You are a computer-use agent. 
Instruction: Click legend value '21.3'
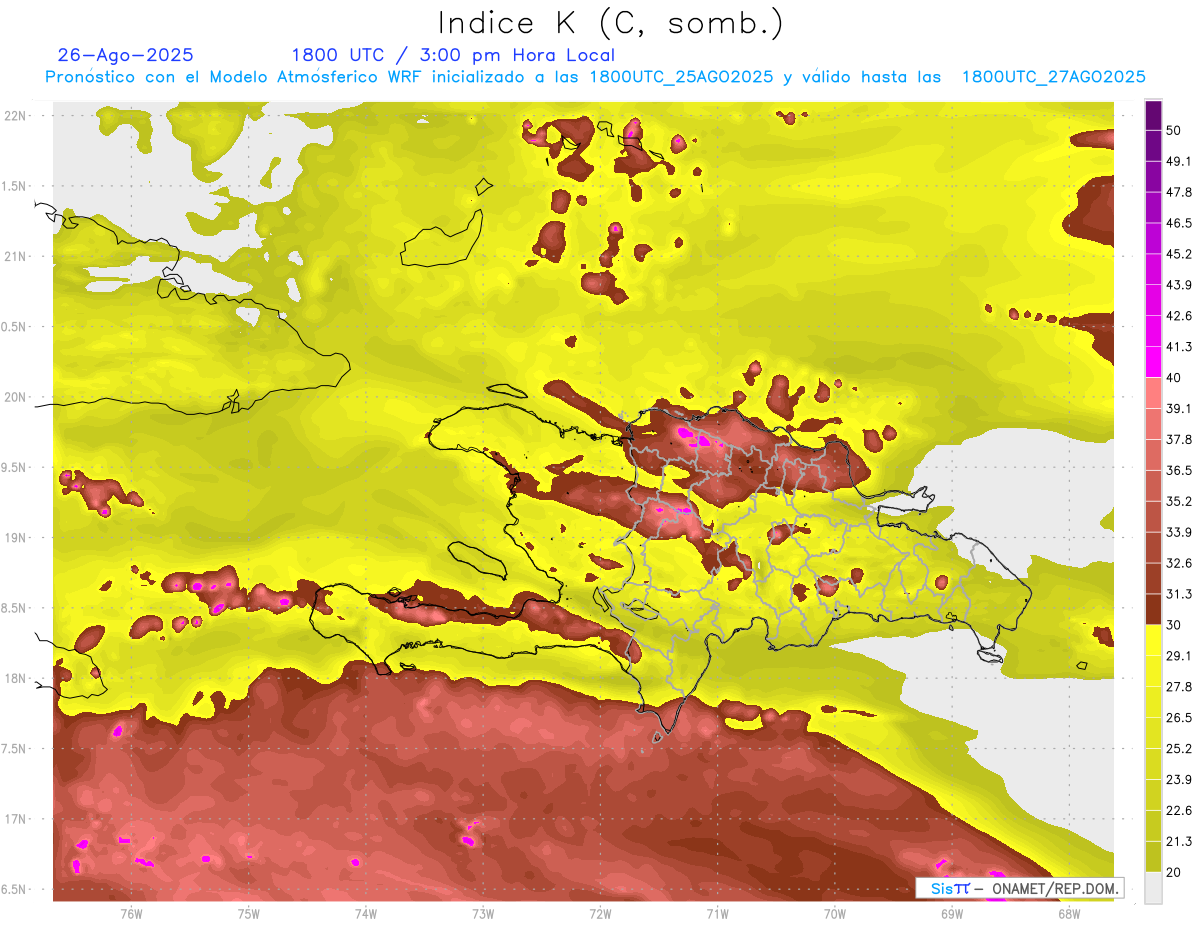tap(1178, 842)
